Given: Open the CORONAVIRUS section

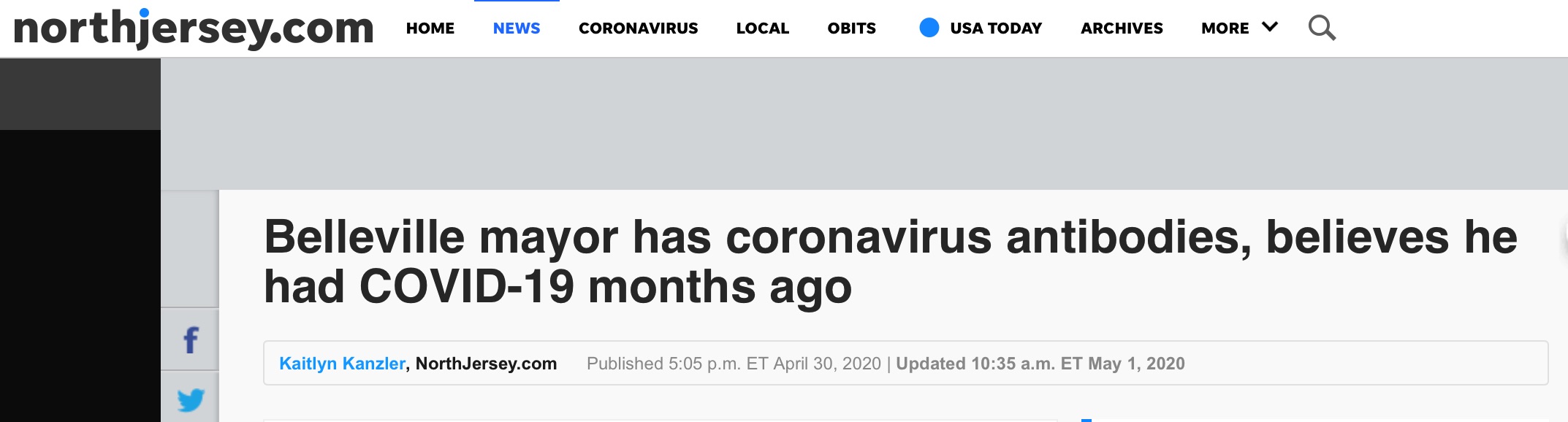Looking at the screenshot, I should point(638,28).
